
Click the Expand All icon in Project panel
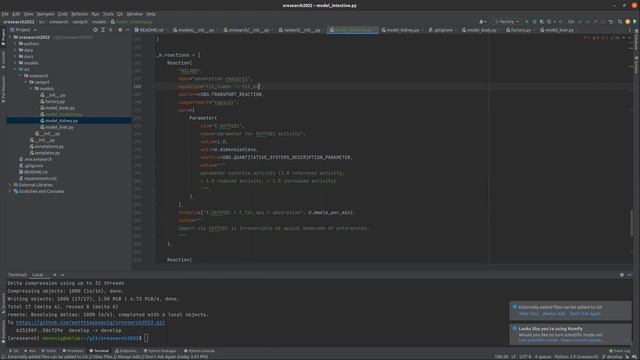pyautogui.click(x=103, y=30)
